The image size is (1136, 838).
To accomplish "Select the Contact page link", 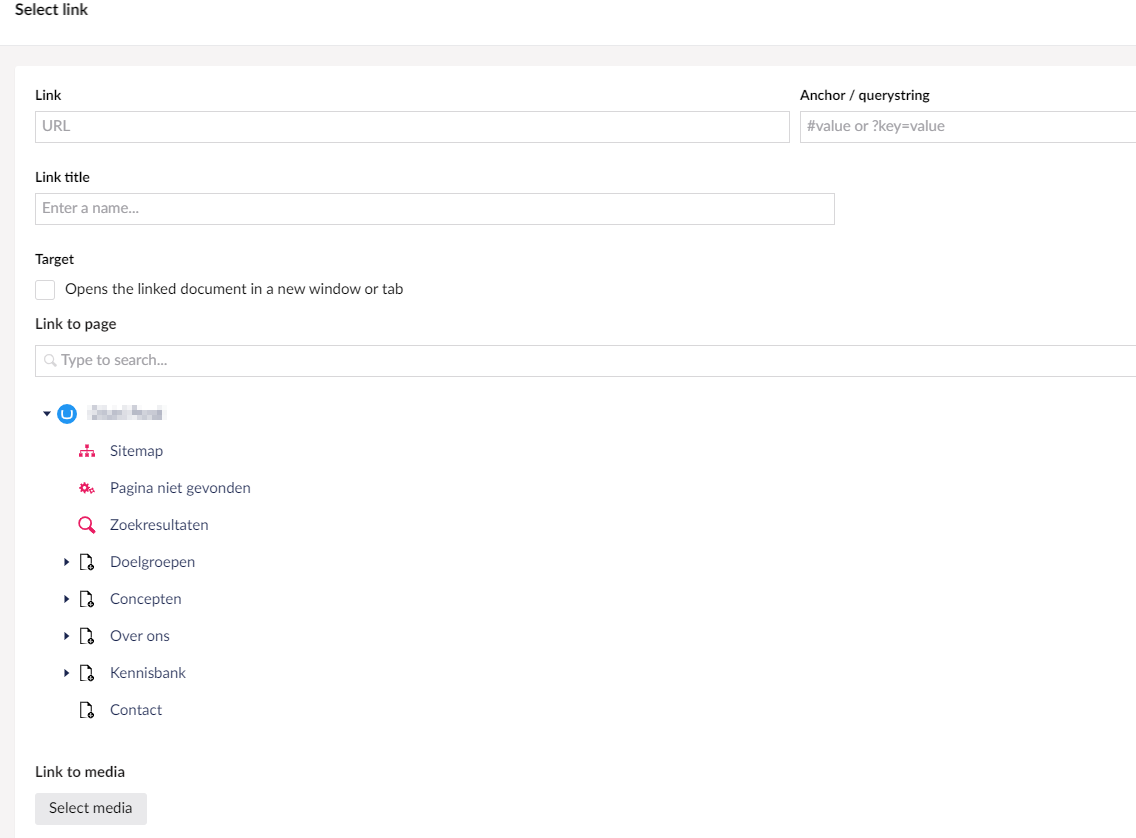I will [135, 709].
